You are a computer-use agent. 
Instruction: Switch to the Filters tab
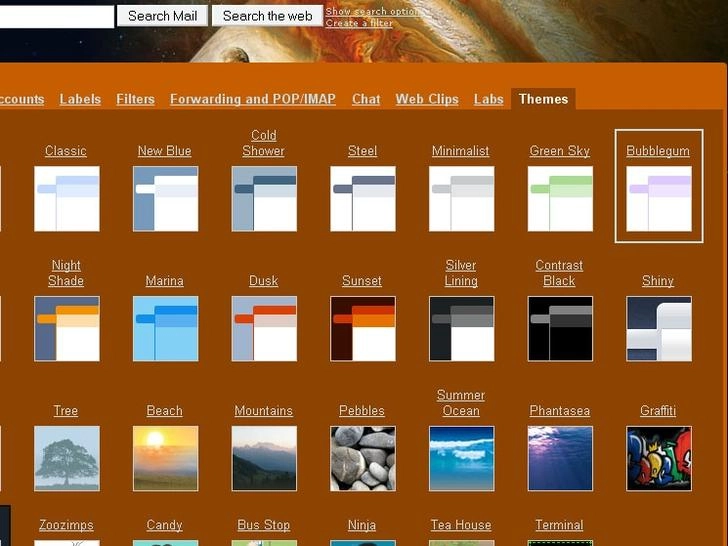tap(135, 99)
